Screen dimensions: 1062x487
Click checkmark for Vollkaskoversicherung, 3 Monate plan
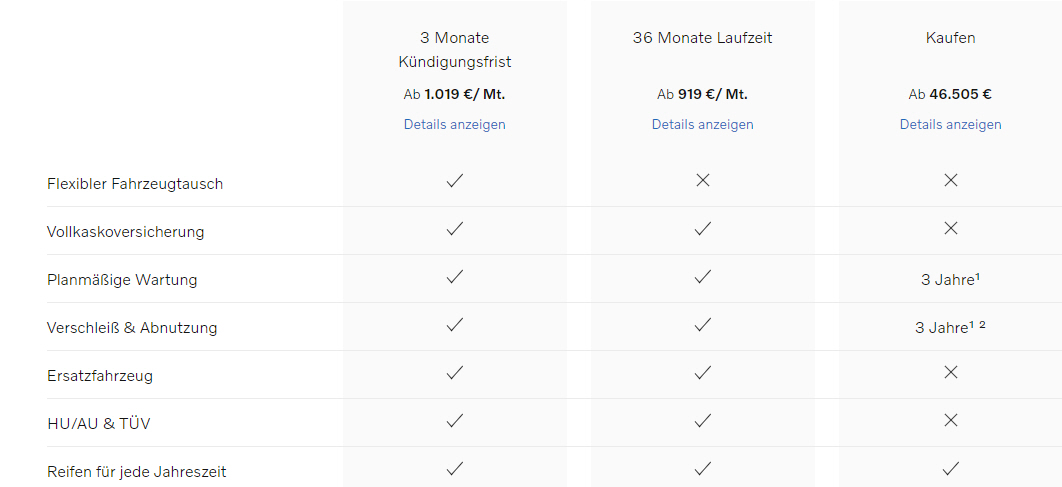tap(455, 229)
